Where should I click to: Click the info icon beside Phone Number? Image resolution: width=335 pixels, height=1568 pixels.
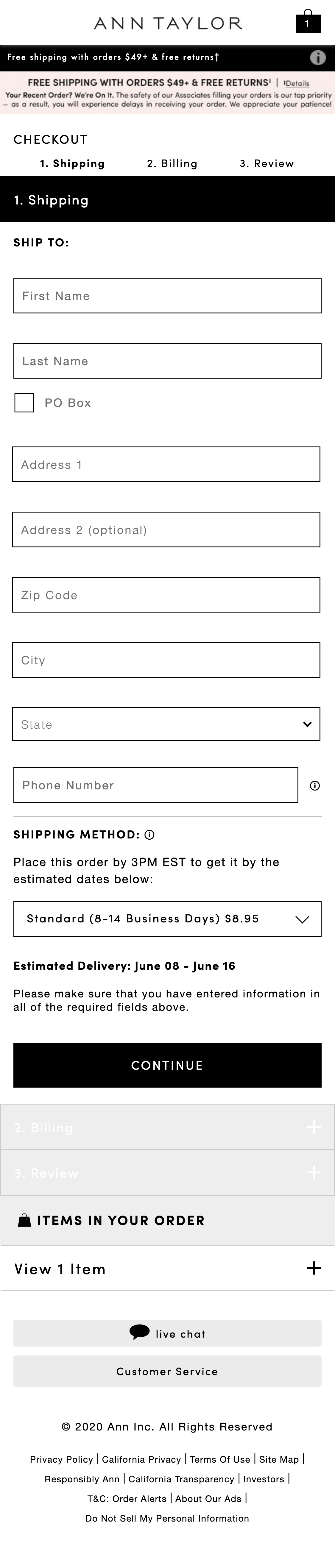[x=316, y=786]
